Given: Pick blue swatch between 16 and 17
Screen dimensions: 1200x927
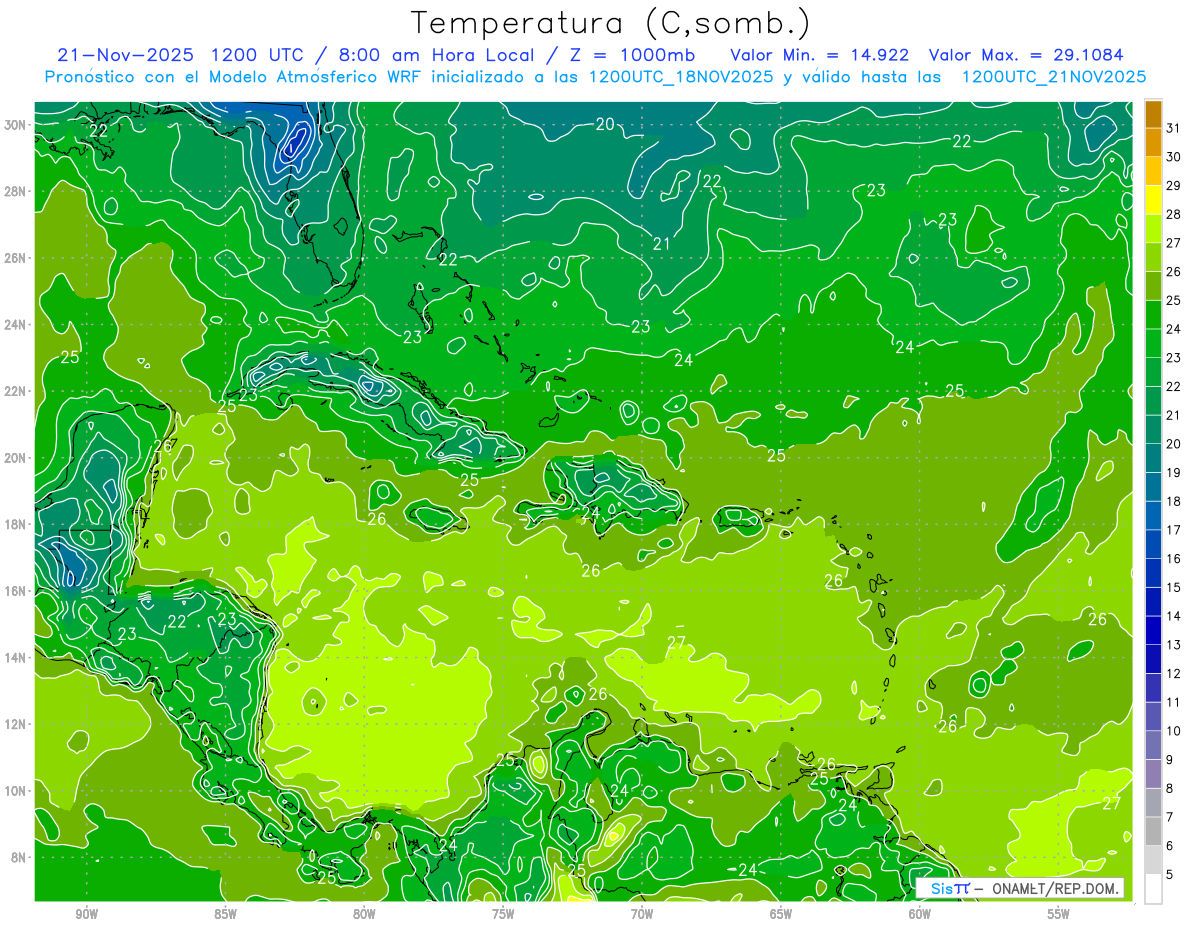Looking at the screenshot, I should click(1153, 544).
